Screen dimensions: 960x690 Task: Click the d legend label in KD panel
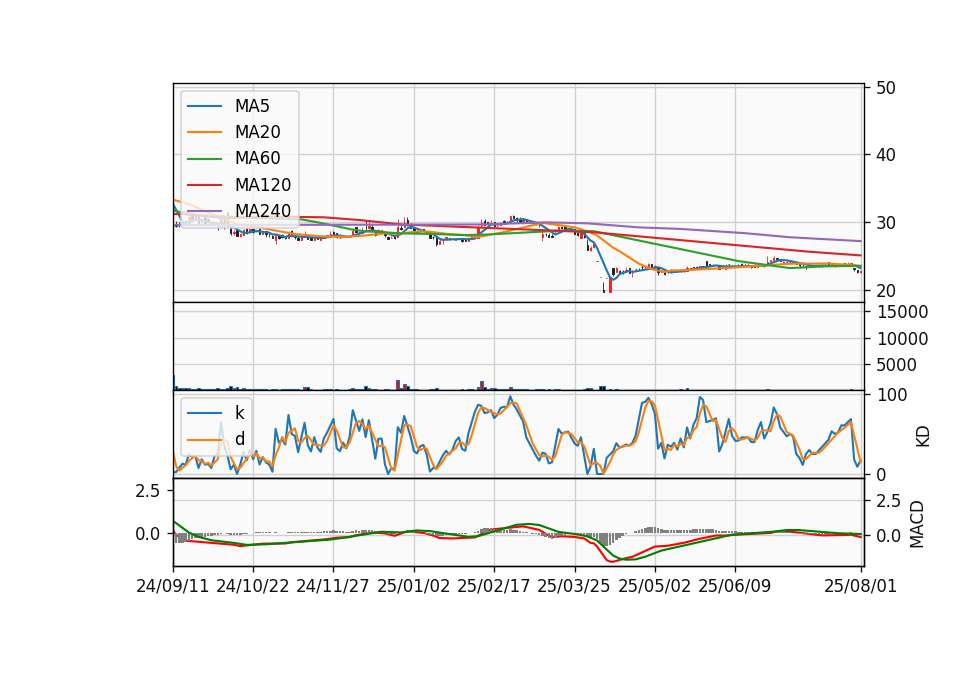point(239,439)
